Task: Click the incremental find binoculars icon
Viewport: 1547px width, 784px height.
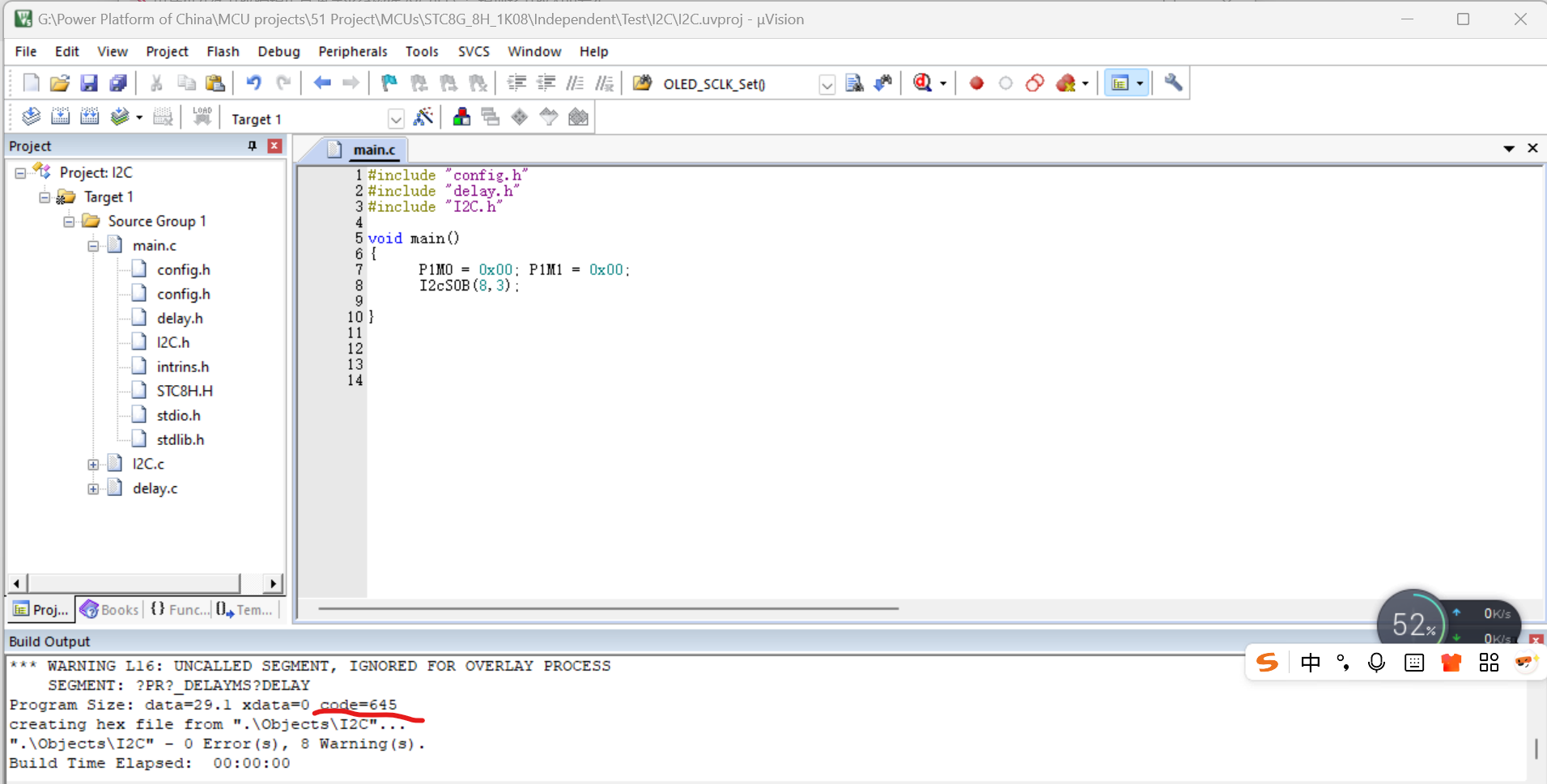Action: [x=883, y=83]
